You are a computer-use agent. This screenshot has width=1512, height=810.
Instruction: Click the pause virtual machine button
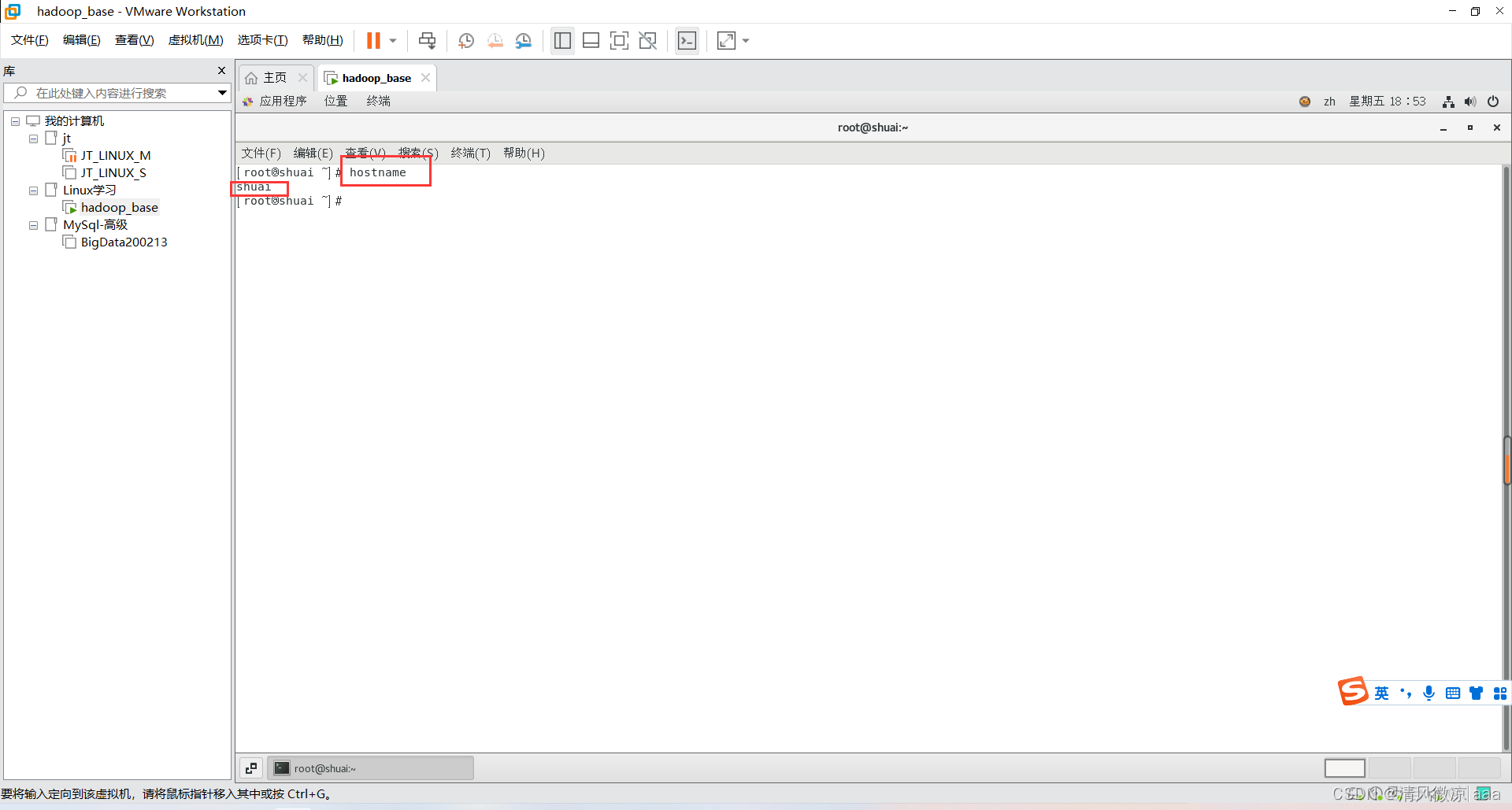(x=373, y=40)
